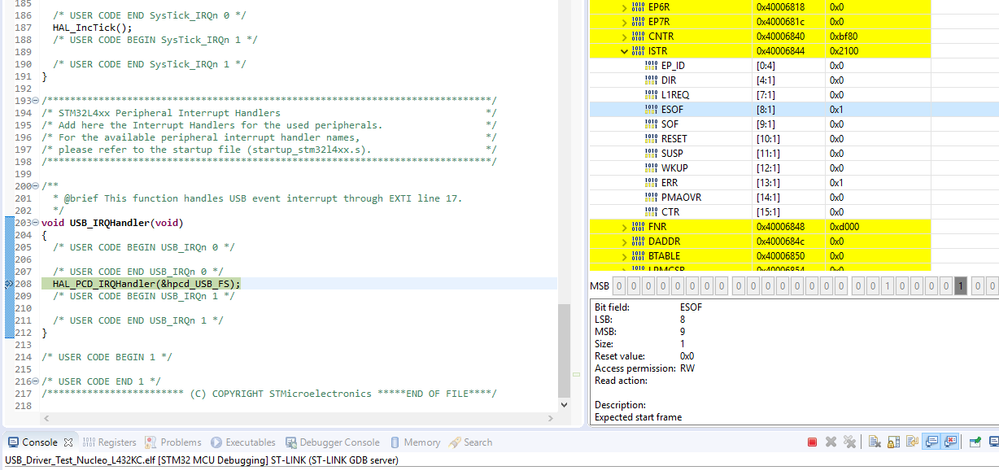The height and width of the screenshot is (470, 999).
Task: Open the Debugger Console tab
Action: (332, 442)
